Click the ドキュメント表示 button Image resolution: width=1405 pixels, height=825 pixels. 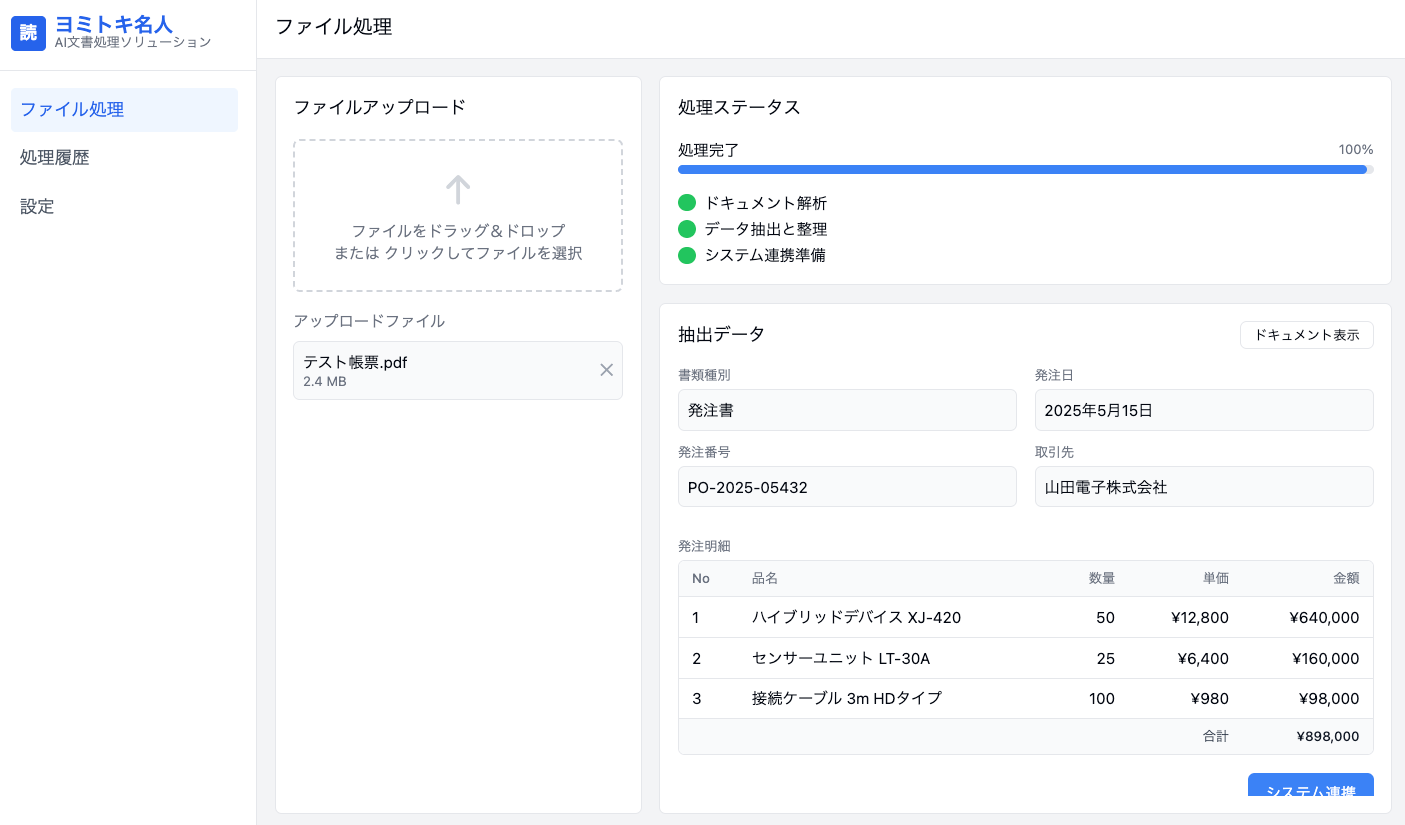[x=1306, y=335]
